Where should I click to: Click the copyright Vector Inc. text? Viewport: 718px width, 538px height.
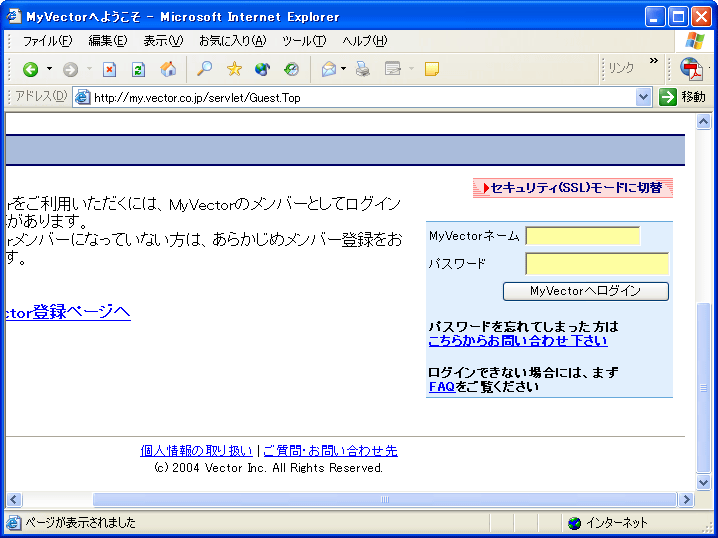point(268,468)
